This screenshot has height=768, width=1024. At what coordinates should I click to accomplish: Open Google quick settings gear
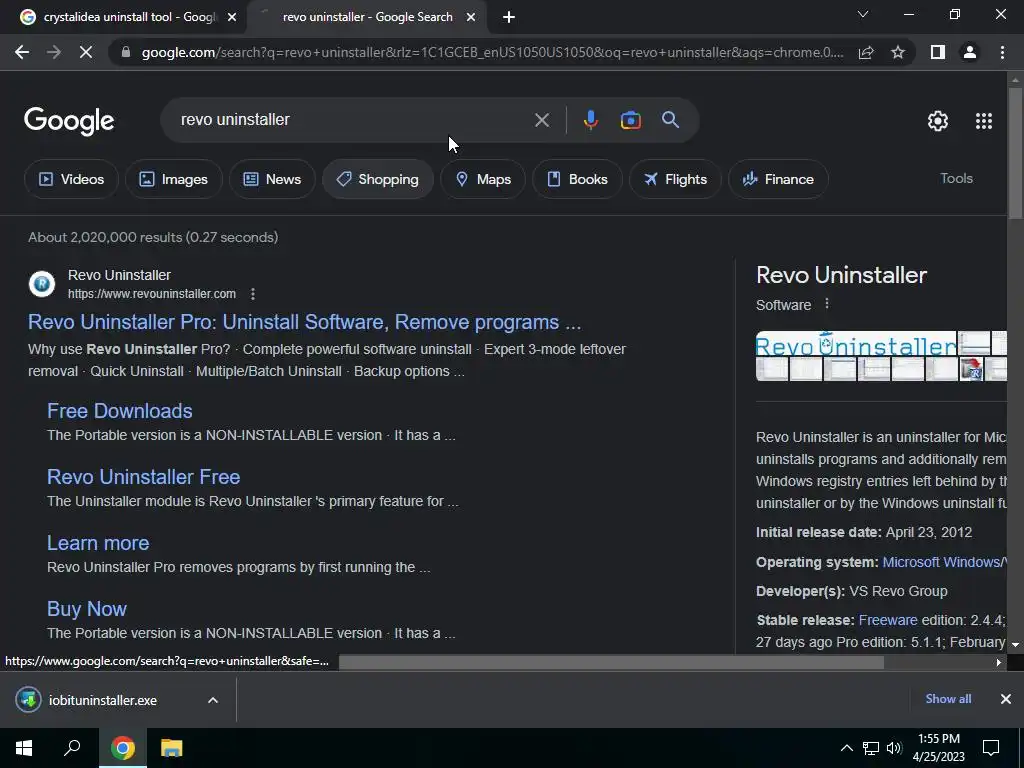point(938,121)
